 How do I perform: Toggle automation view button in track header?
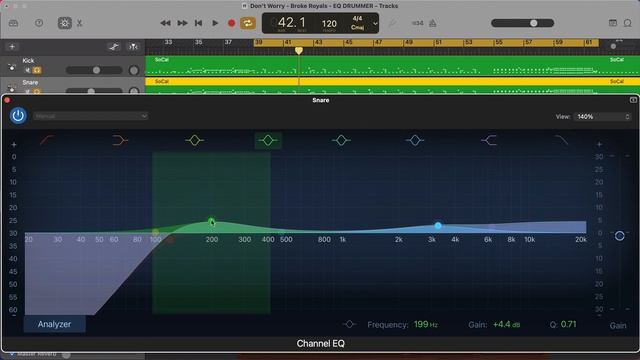(x=114, y=47)
